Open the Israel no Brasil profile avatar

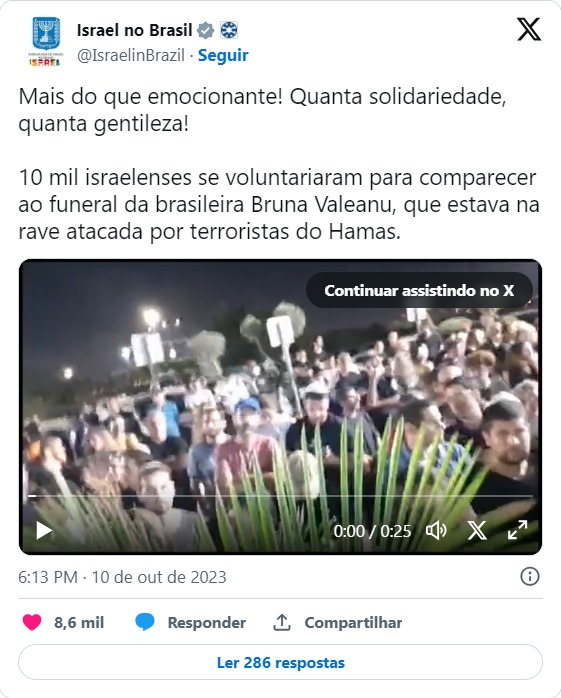45,41
